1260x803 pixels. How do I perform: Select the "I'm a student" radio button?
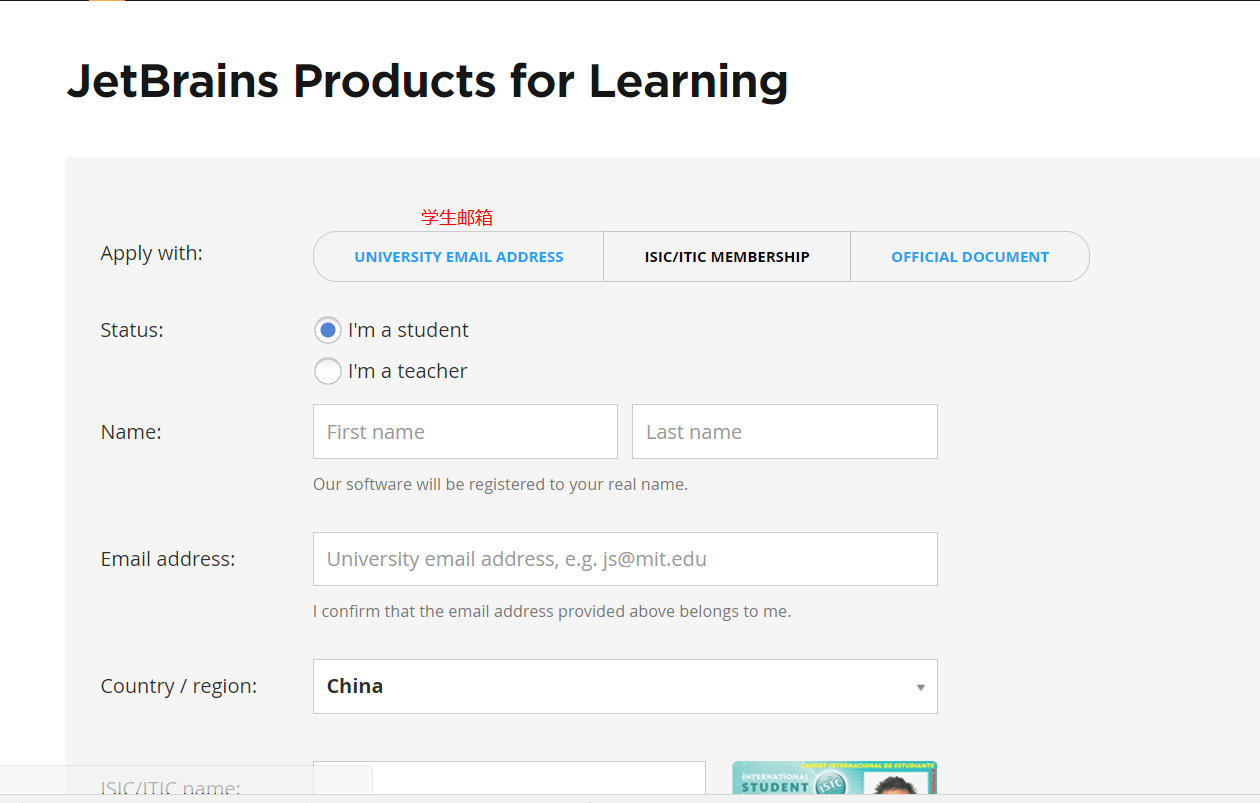[327, 330]
